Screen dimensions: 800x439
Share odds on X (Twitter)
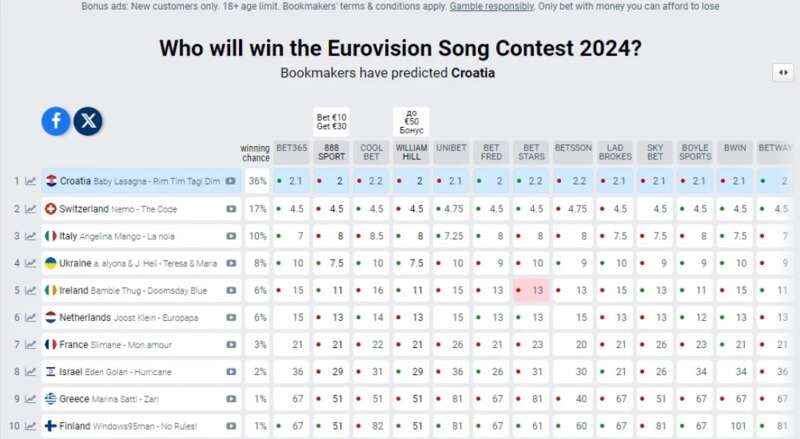point(88,121)
